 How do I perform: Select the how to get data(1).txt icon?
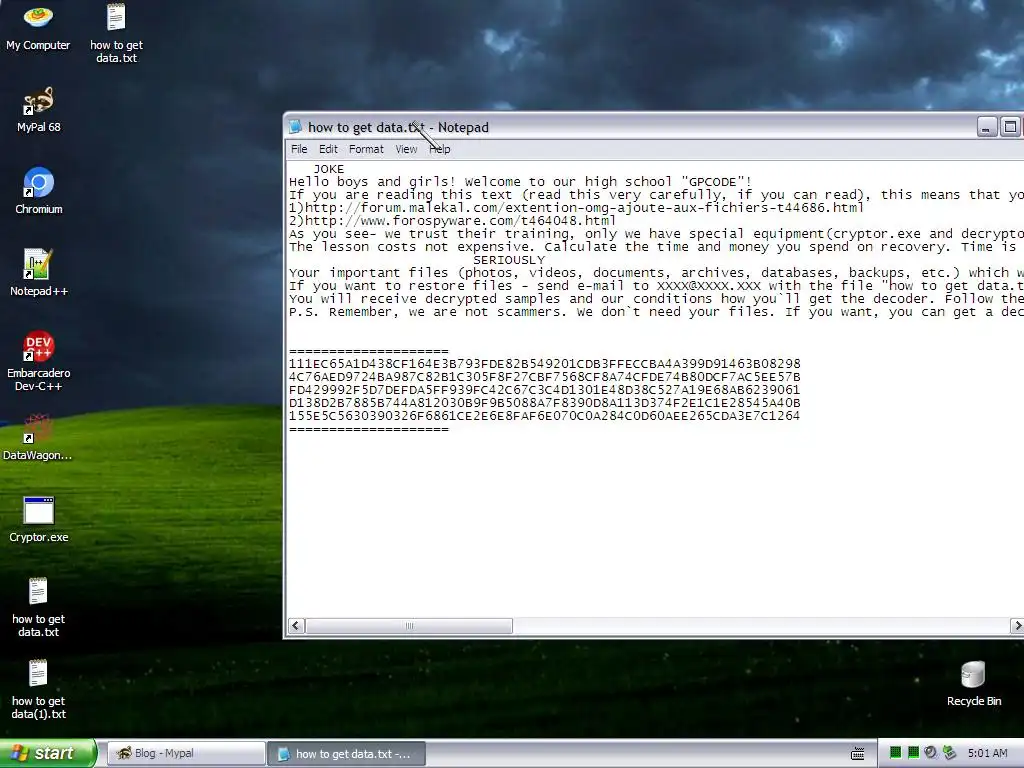[38, 690]
